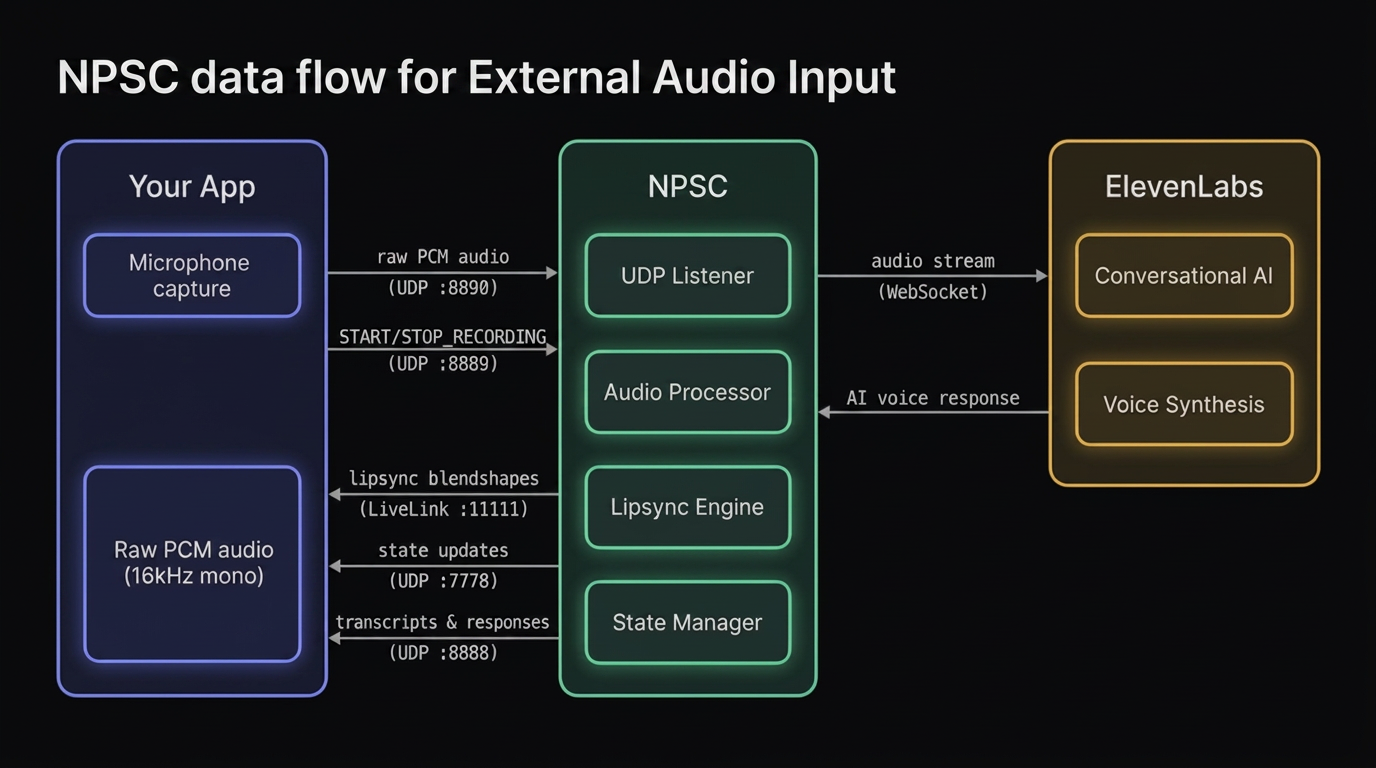
Task: Click the audio stream WebSocket link
Action: pos(932,276)
